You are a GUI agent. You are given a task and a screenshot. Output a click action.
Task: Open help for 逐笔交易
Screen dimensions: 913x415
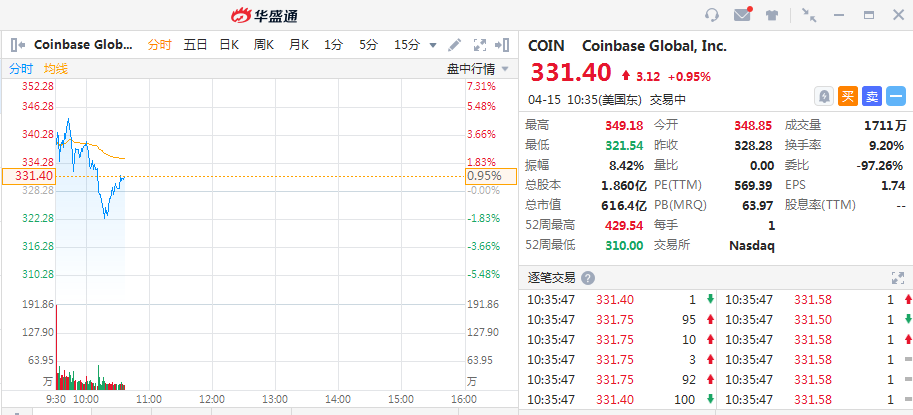588,278
